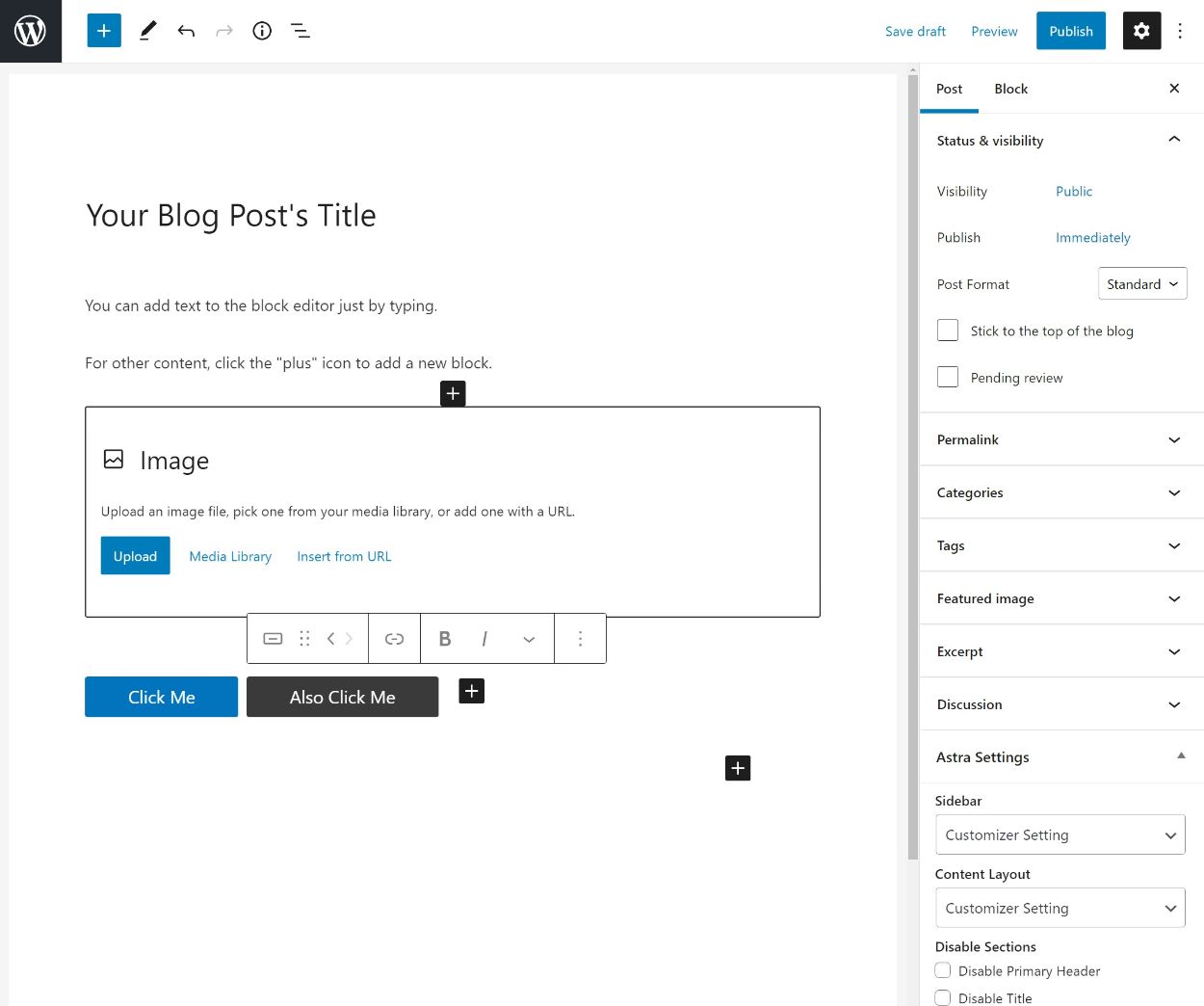Toggle italic formatting in block toolbar

[484, 638]
